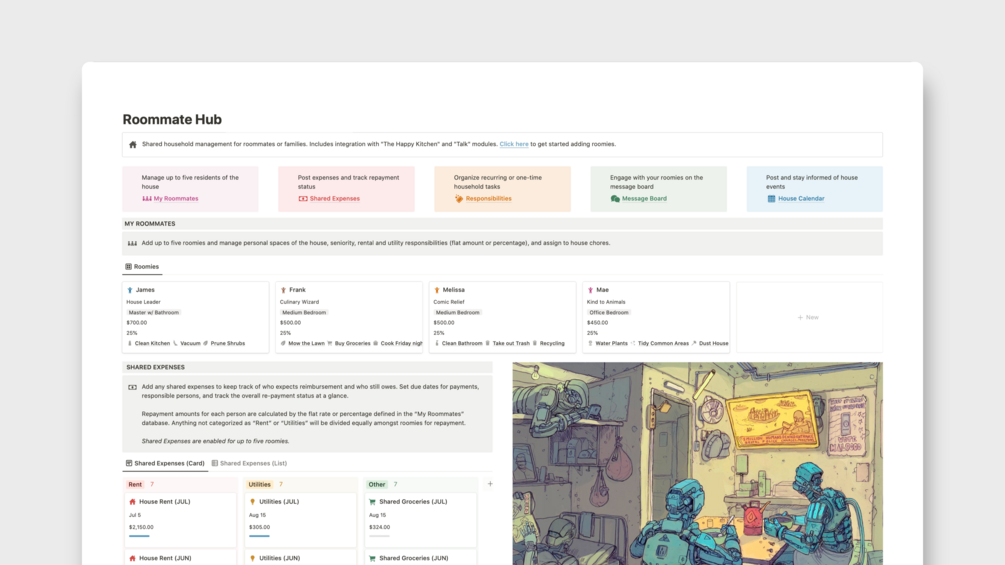Click the progress bar on Shared Groceries (JUL)

pyautogui.click(x=379, y=536)
